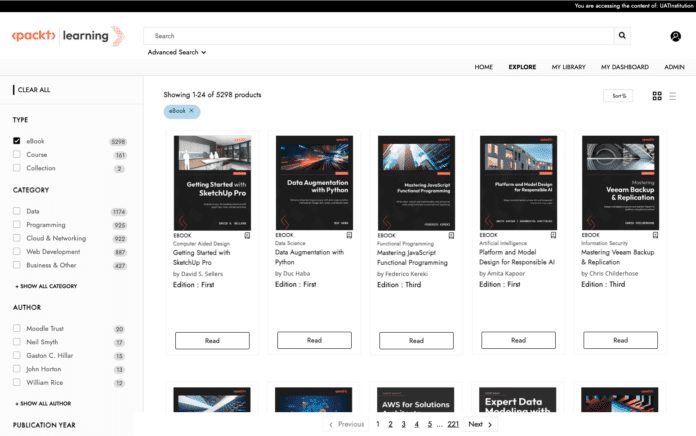Image resolution: width=696 pixels, height=436 pixels.
Task: Go to the Home tab
Action: [483, 67]
